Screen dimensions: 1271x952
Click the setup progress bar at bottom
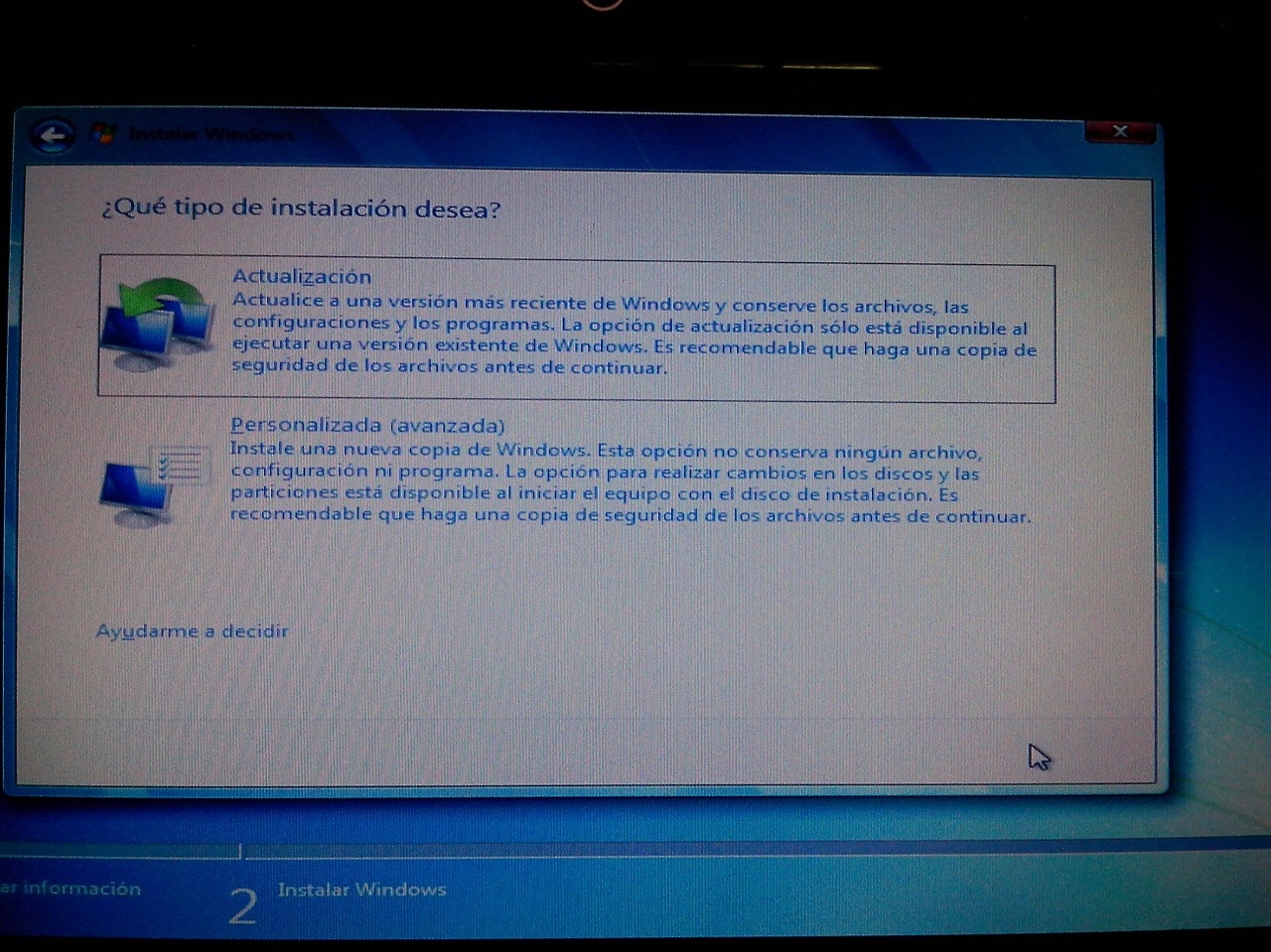(635, 851)
